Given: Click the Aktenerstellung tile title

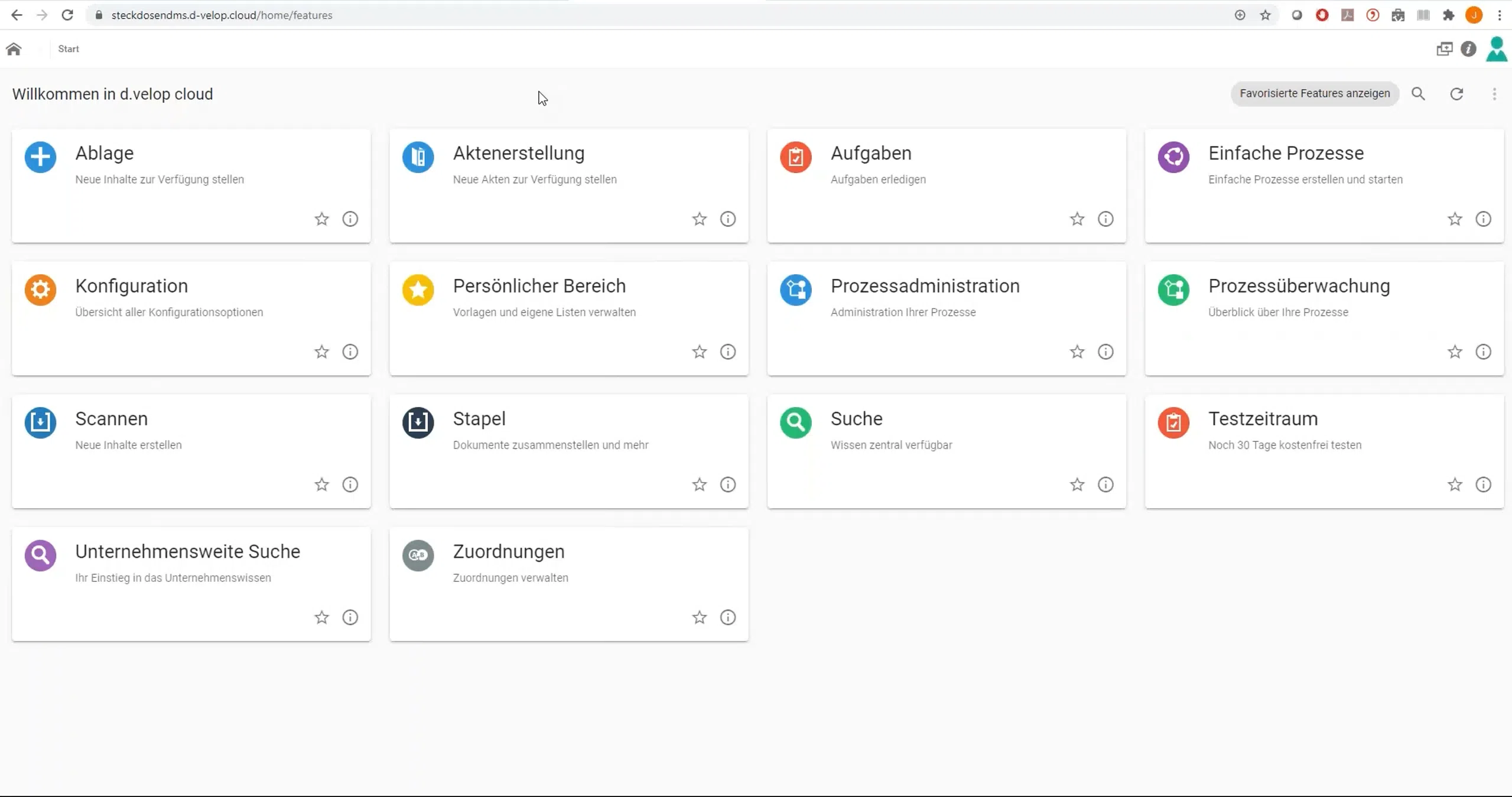Looking at the screenshot, I should pos(519,154).
